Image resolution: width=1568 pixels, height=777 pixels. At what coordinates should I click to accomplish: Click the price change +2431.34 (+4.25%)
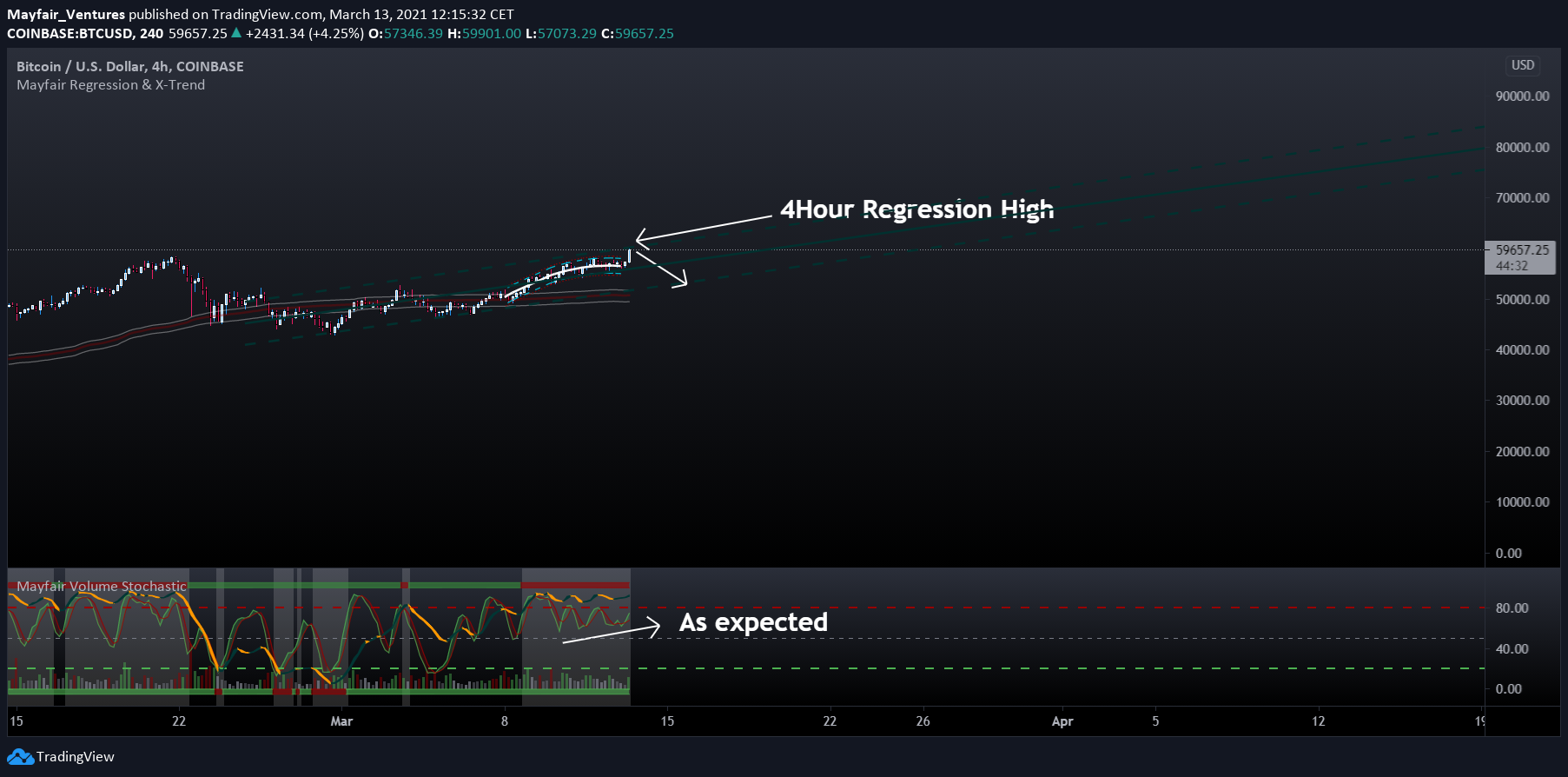pyautogui.click(x=304, y=34)
